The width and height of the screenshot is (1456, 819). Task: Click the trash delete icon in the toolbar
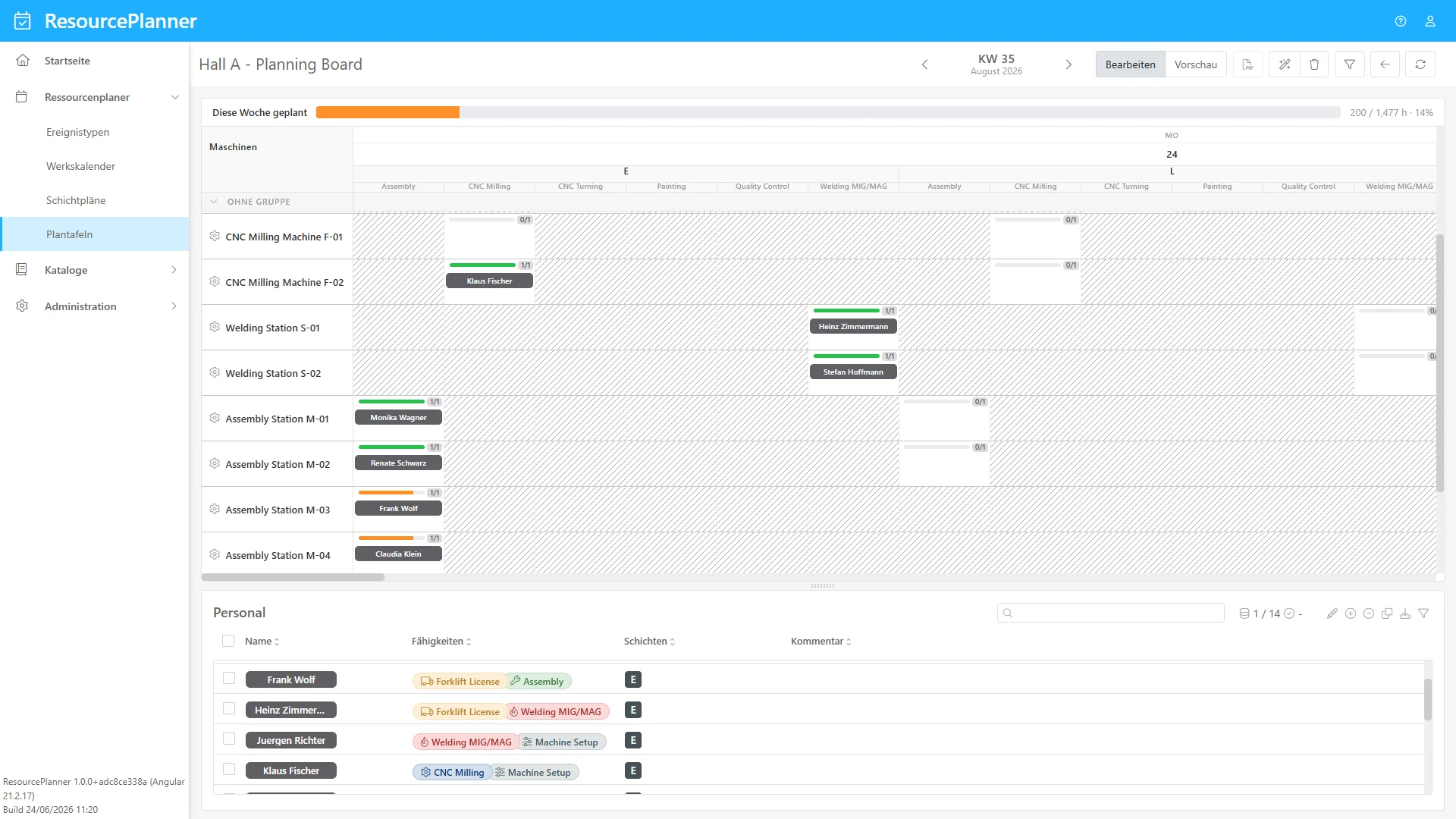1314,64
